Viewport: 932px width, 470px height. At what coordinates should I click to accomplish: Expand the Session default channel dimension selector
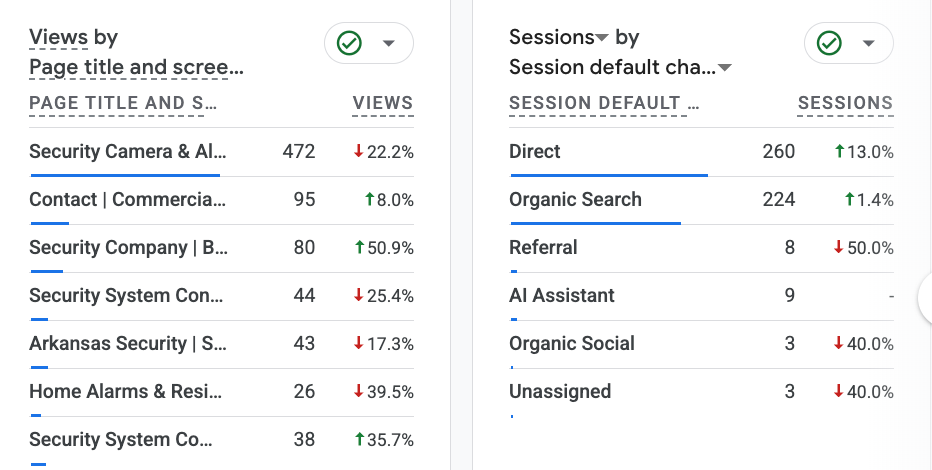[x=725, y=68]
